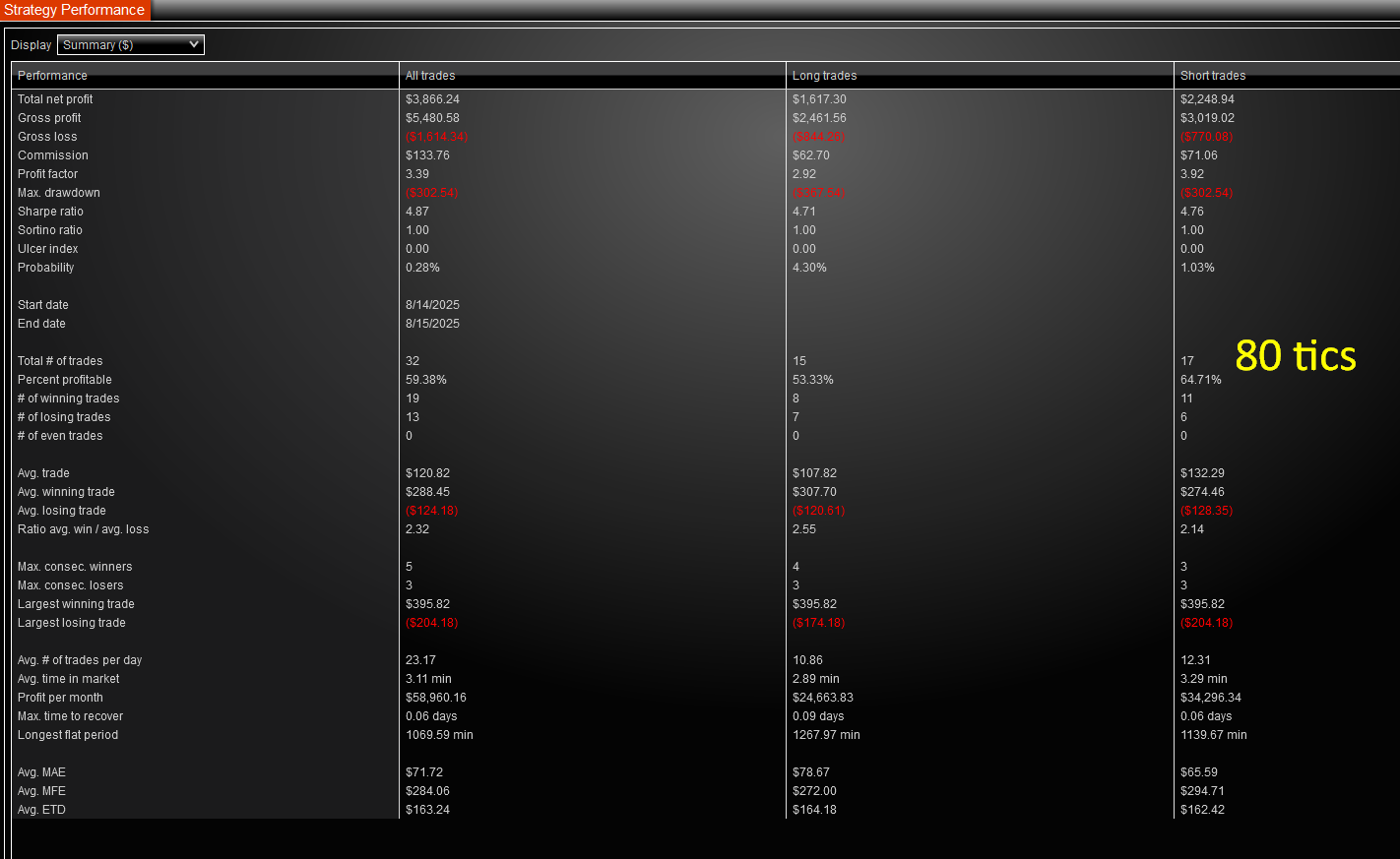
Task: Switch to the Strategy Performance tab
Action: [x=75, y=10]
